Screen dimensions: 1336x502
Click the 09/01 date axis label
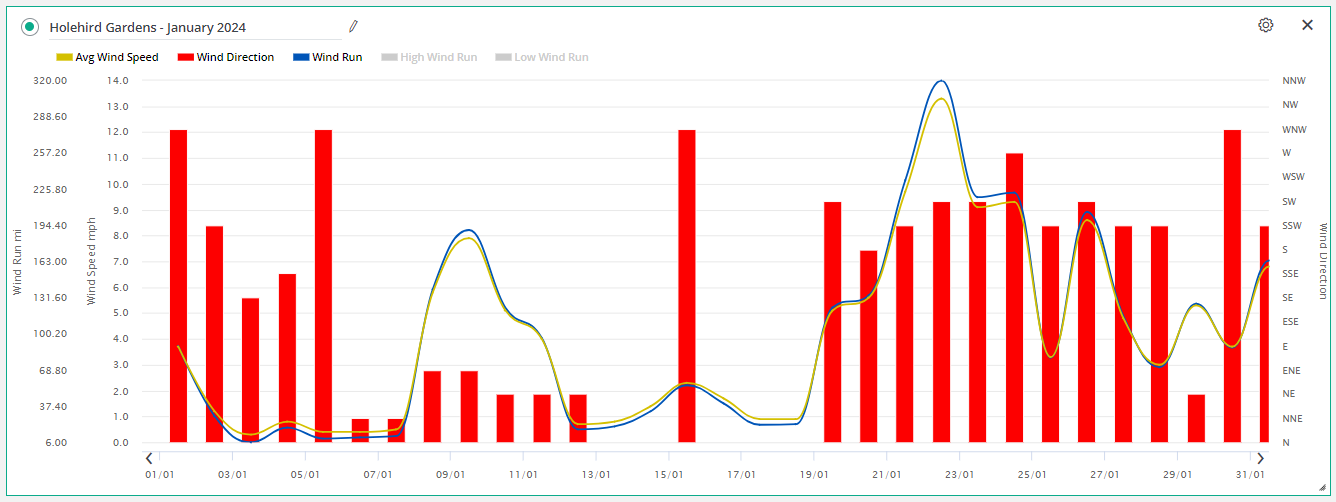tap(451, 475)
